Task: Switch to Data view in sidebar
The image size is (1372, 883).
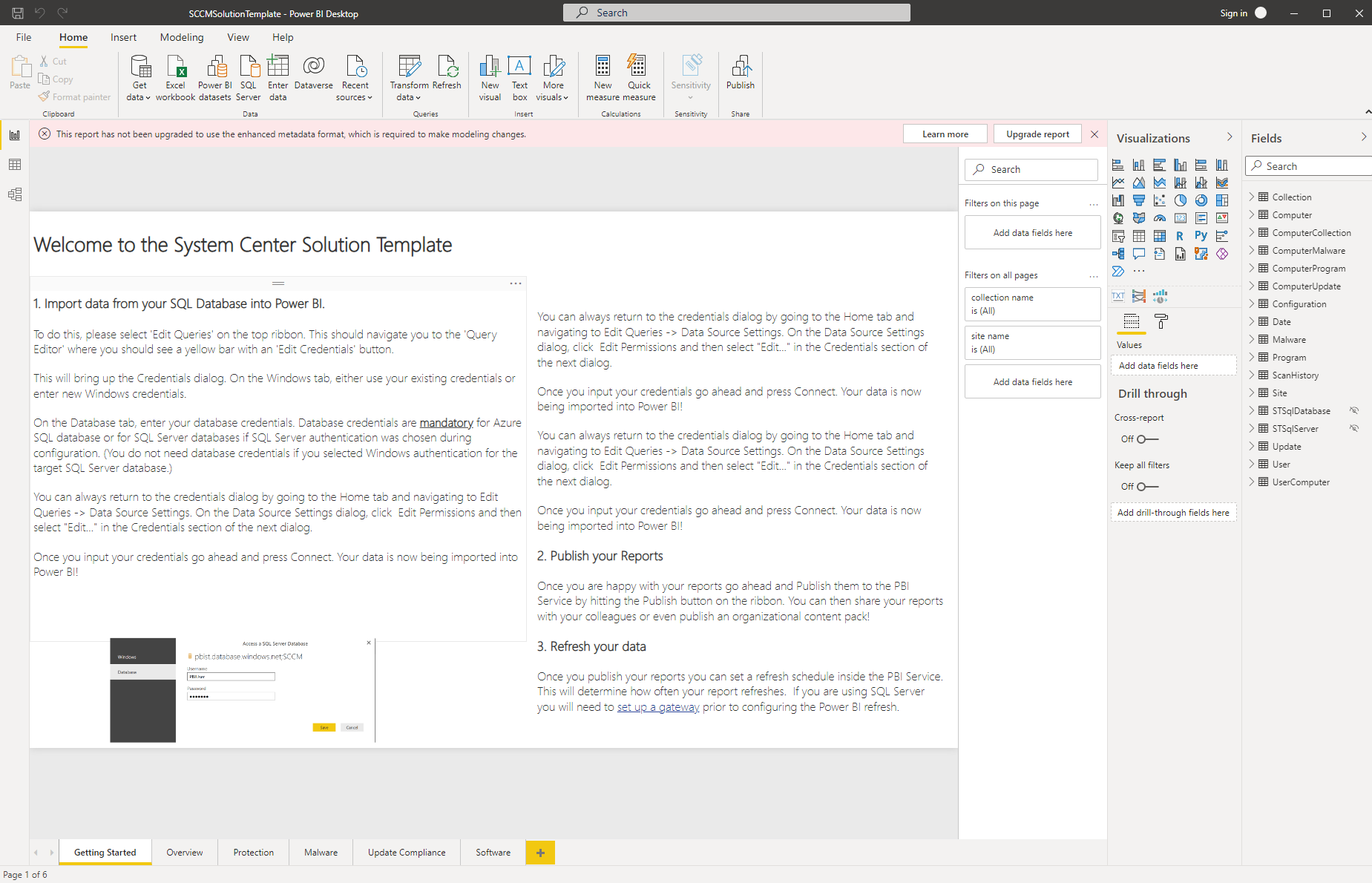Action: pos(15,165)
